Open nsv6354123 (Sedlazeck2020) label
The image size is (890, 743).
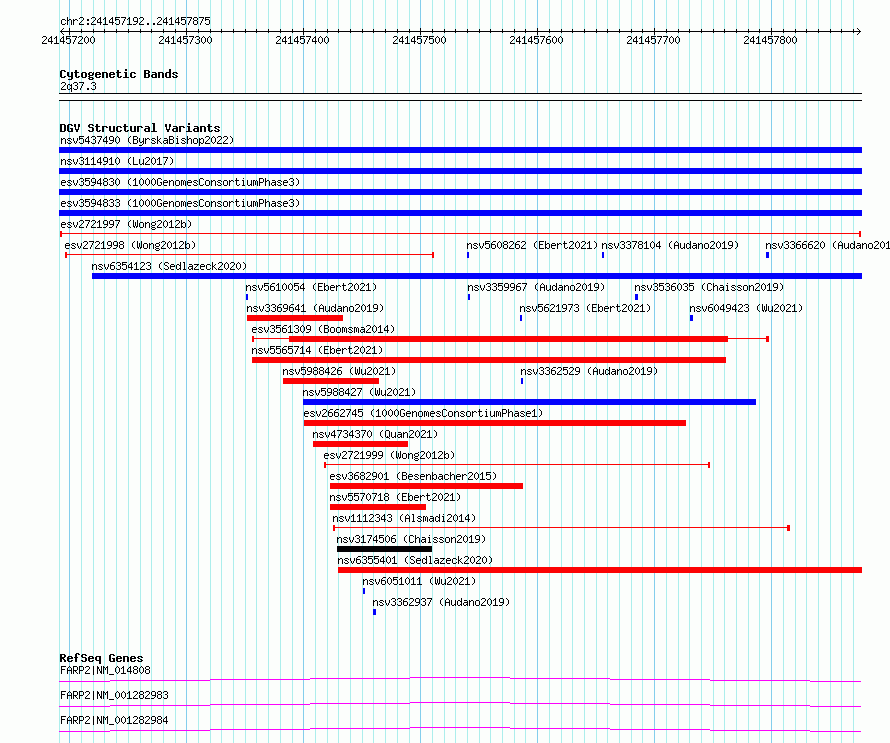click(169, 266)
